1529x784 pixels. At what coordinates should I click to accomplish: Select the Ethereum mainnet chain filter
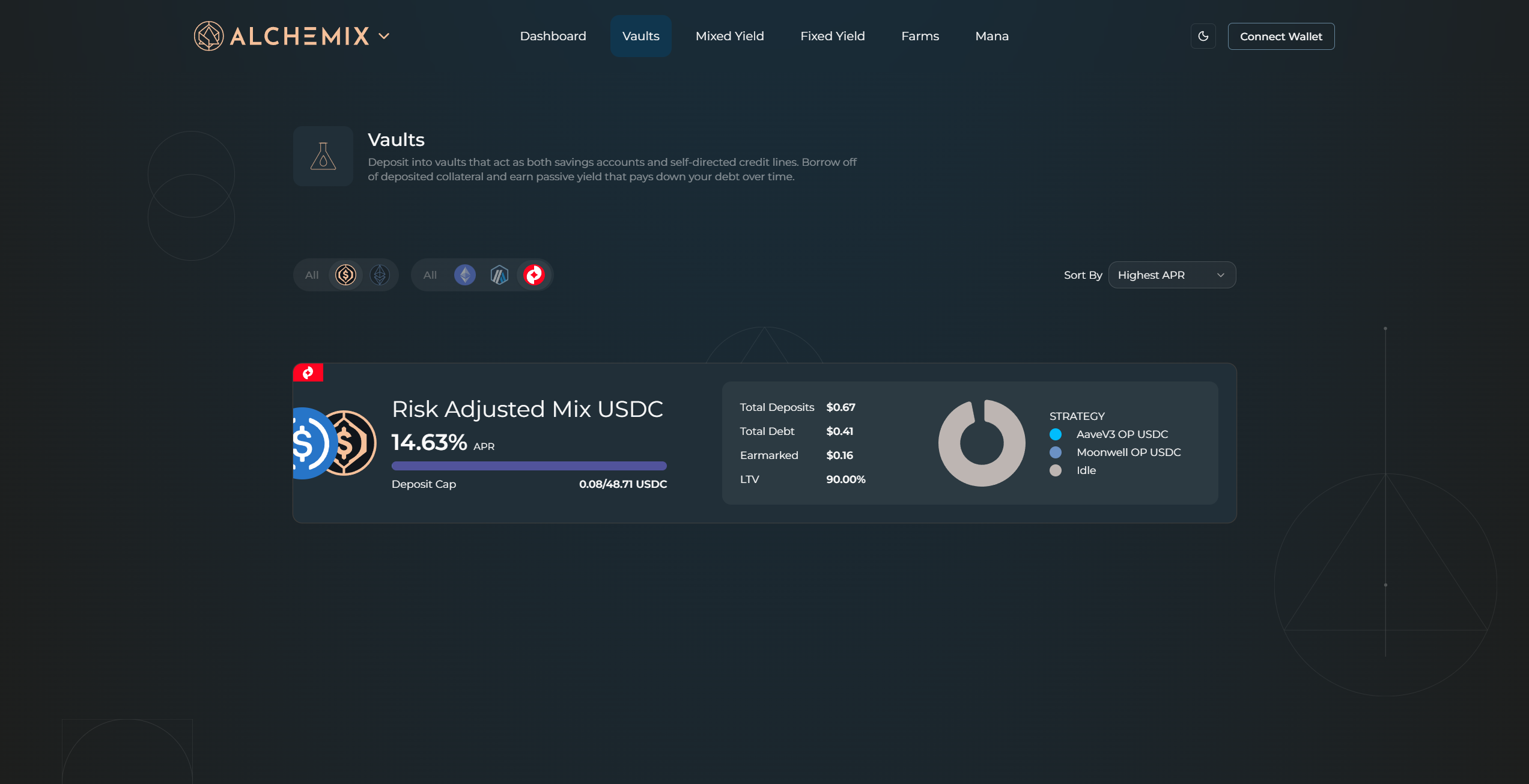[x=464, y=275]
